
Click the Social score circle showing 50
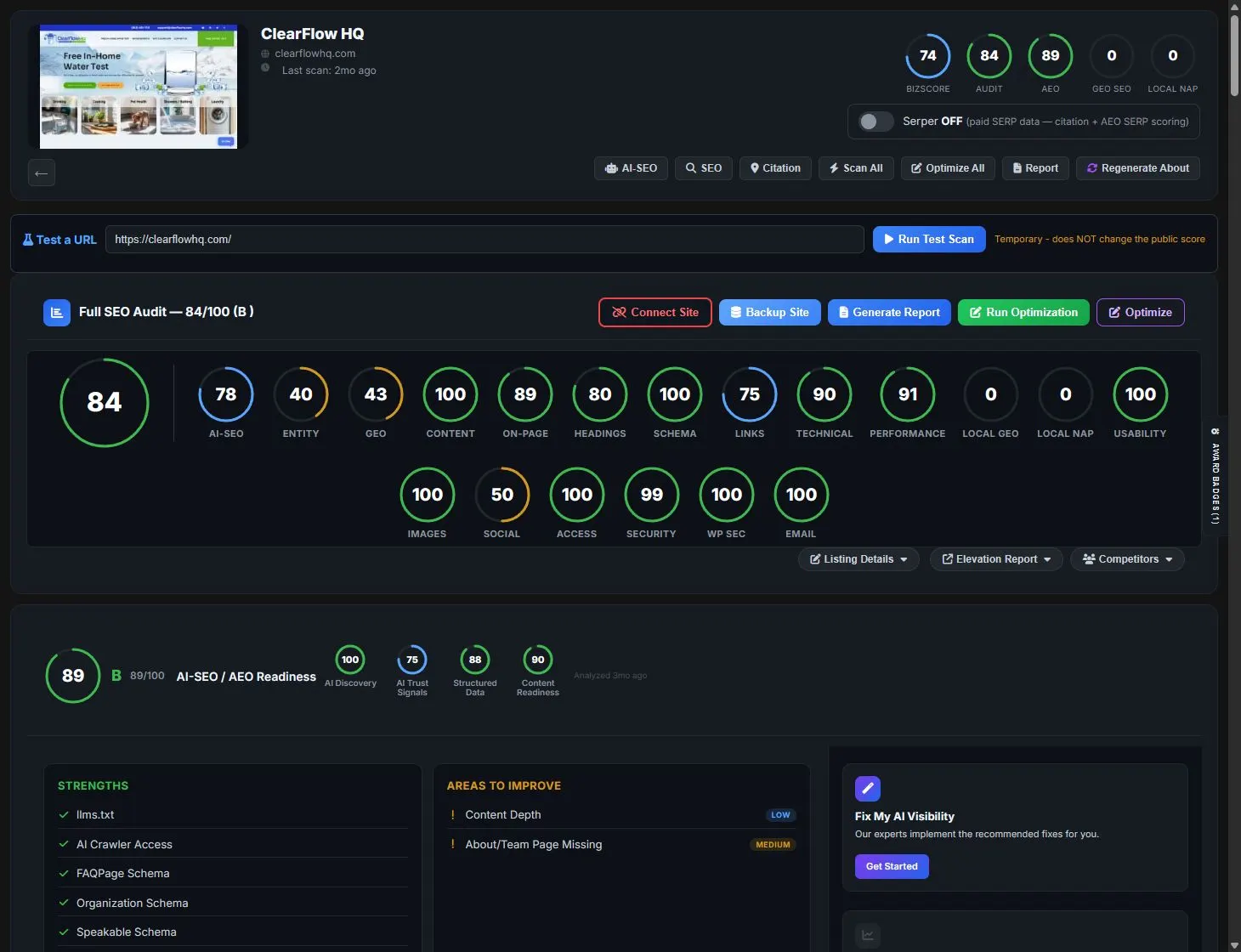[x=501, y=495]
